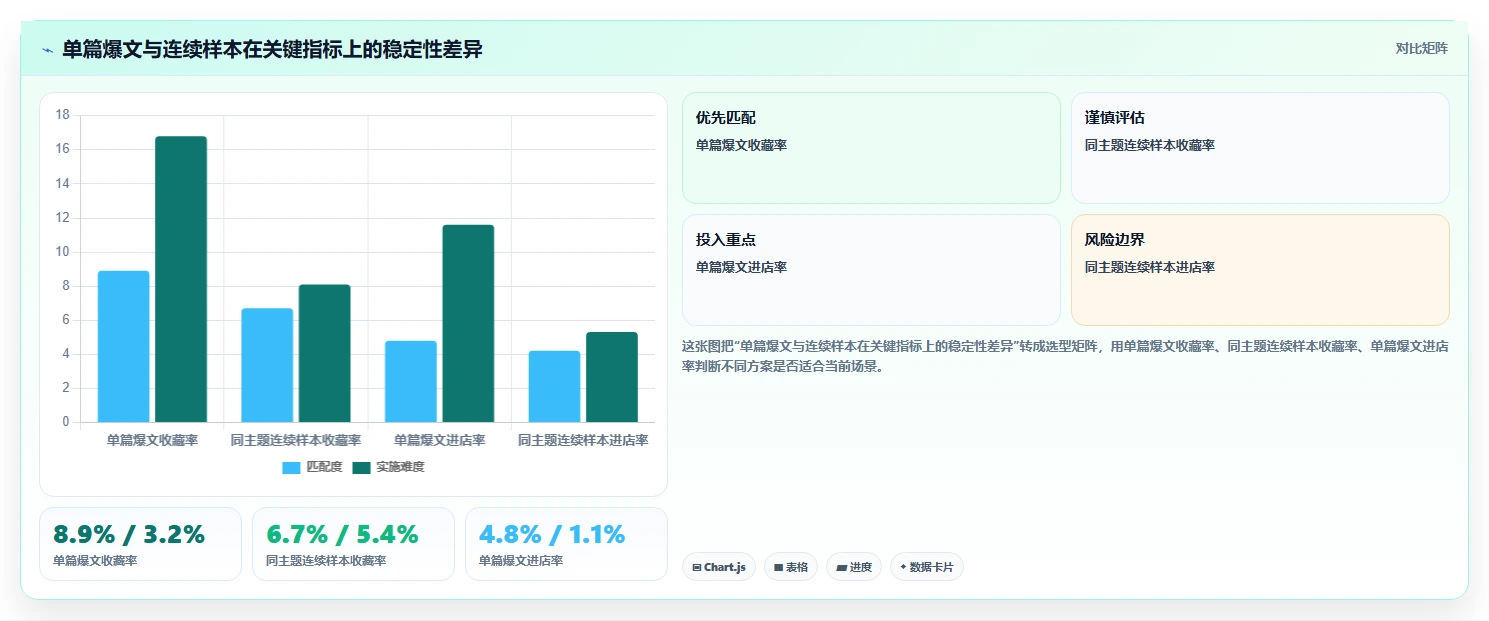Click the 实施难度 green legend swatch
Viewport: 1489px width, 621px height.
[x=361, y=468]
